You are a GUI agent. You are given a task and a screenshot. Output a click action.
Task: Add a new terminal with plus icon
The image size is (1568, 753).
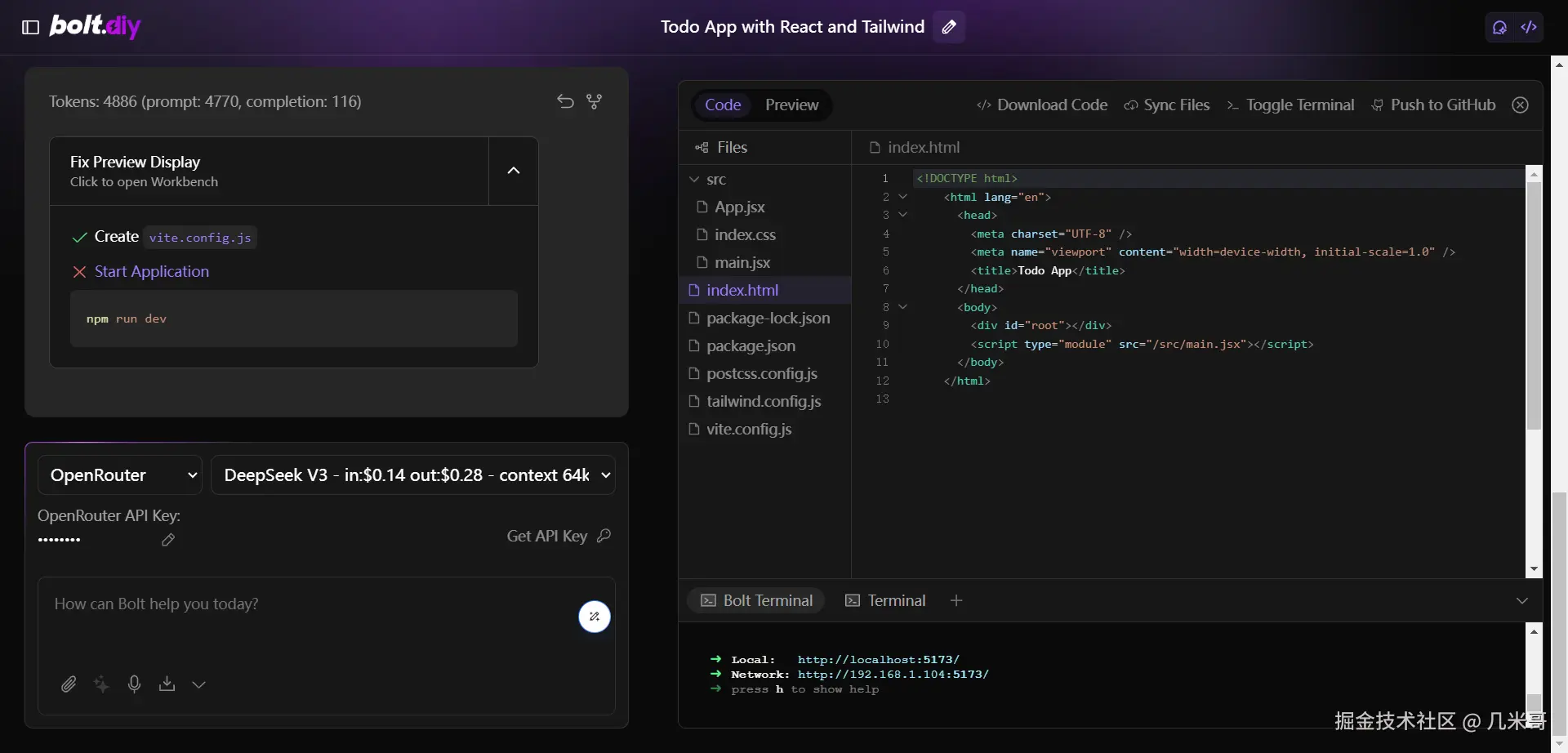956,601
